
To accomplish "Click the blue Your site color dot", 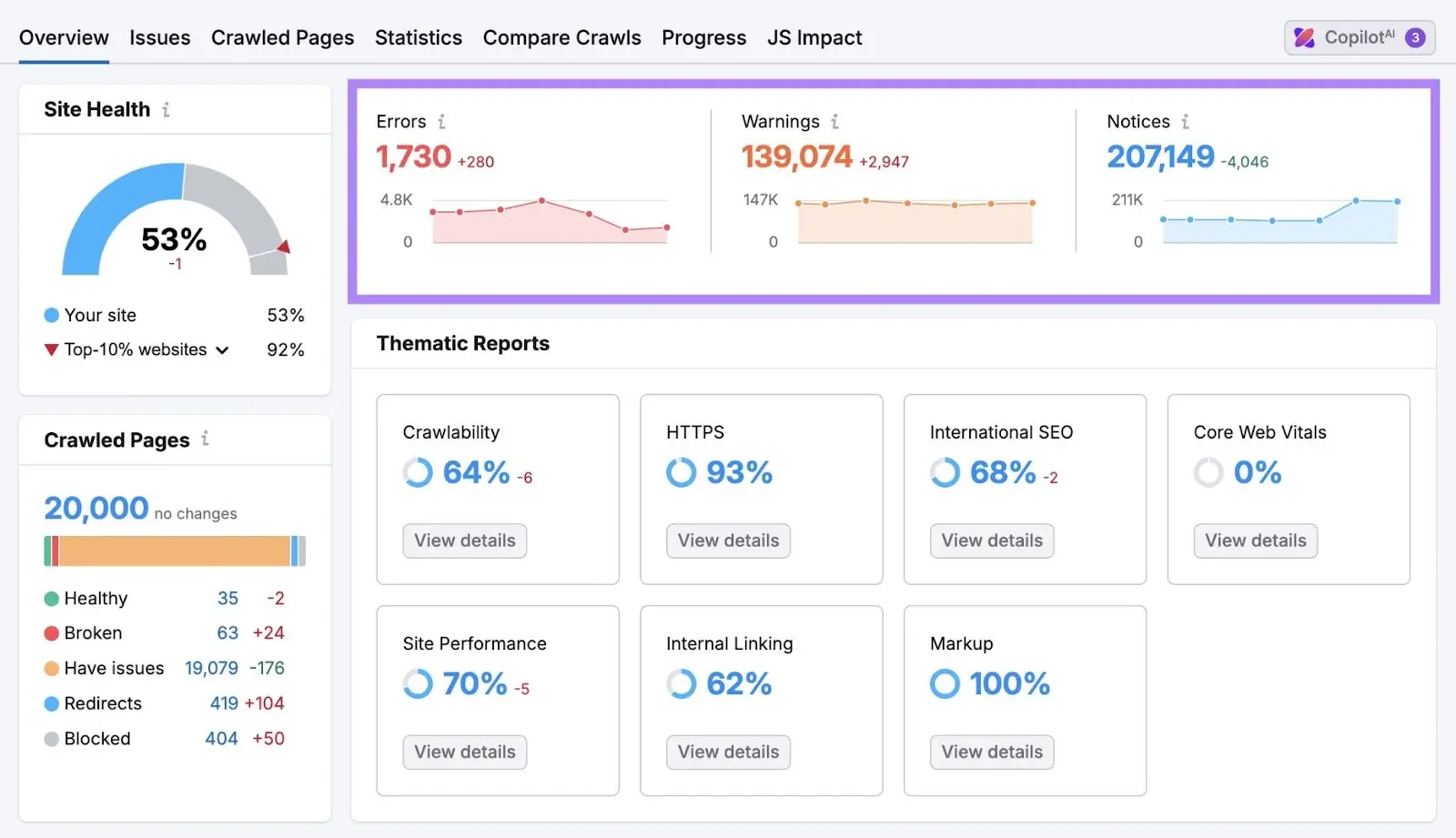I will (50, 315).
